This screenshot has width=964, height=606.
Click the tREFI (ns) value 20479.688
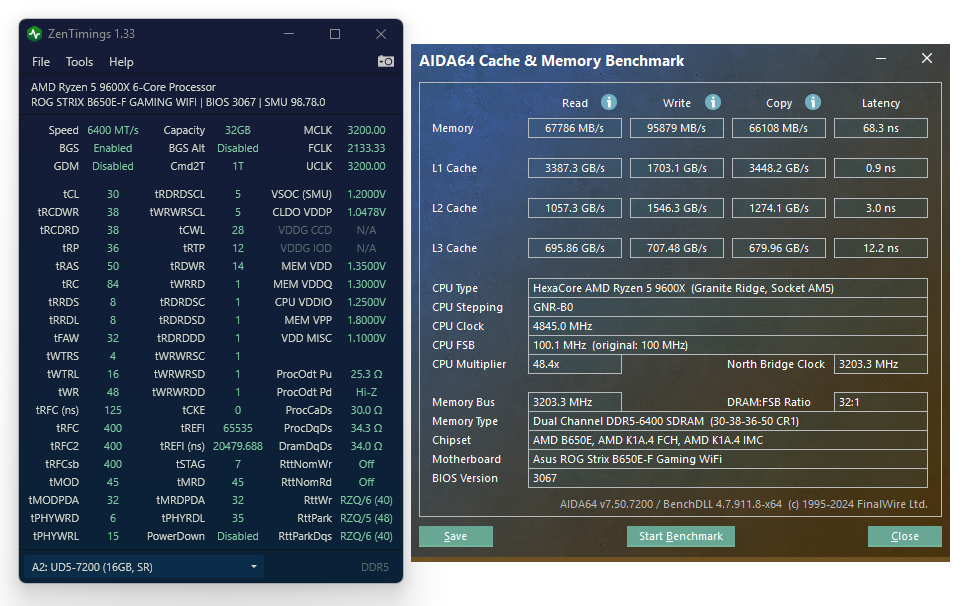[238, 446]
